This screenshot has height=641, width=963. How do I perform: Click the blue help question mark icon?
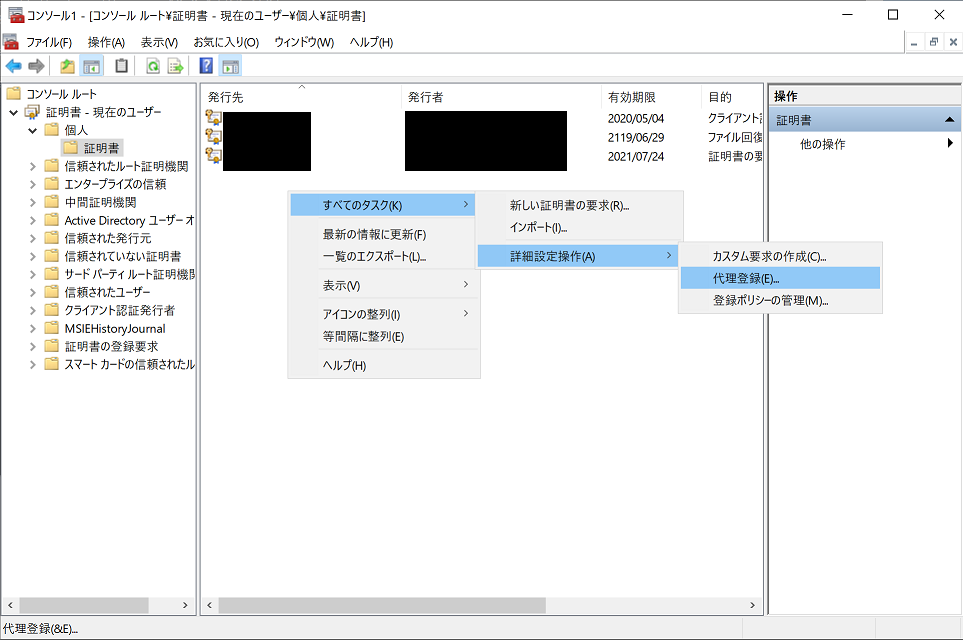pos(206,66)
